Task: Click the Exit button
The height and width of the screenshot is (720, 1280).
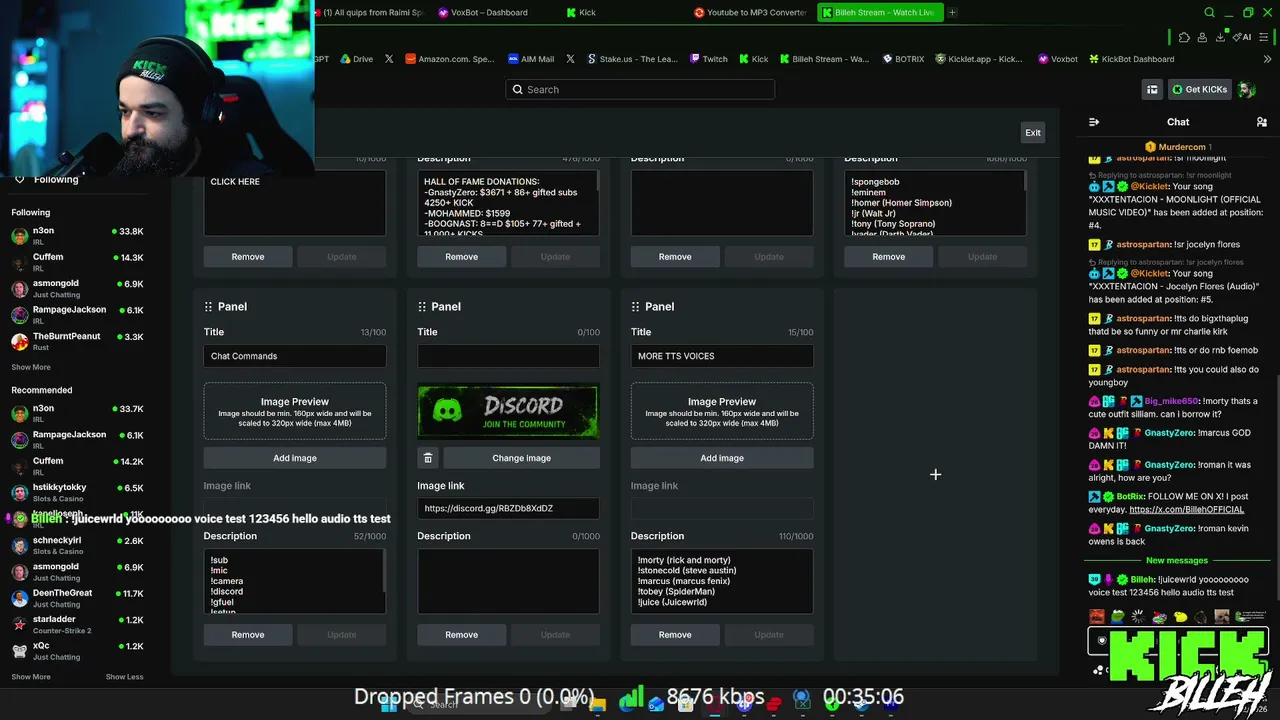Action: (1033, 132)
